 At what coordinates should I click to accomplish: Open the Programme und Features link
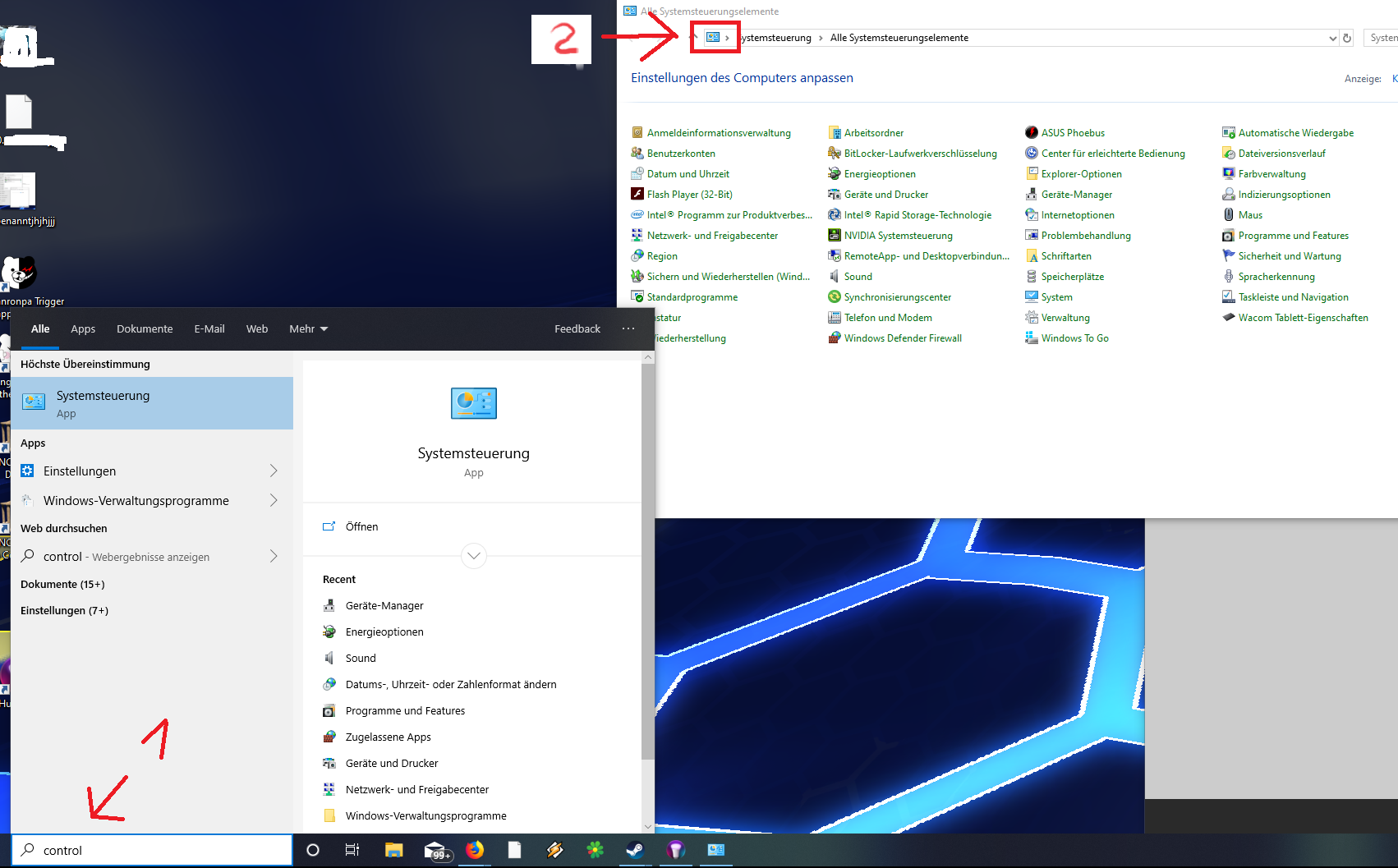[1294, 236]
